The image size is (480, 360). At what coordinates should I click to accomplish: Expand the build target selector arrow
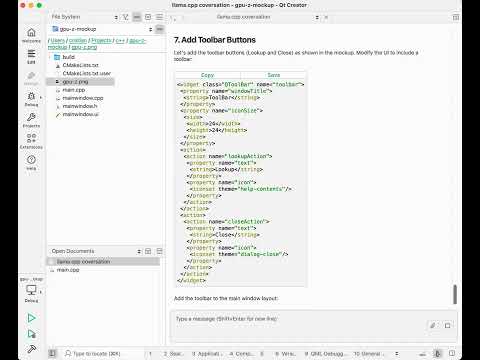point(41,292)
